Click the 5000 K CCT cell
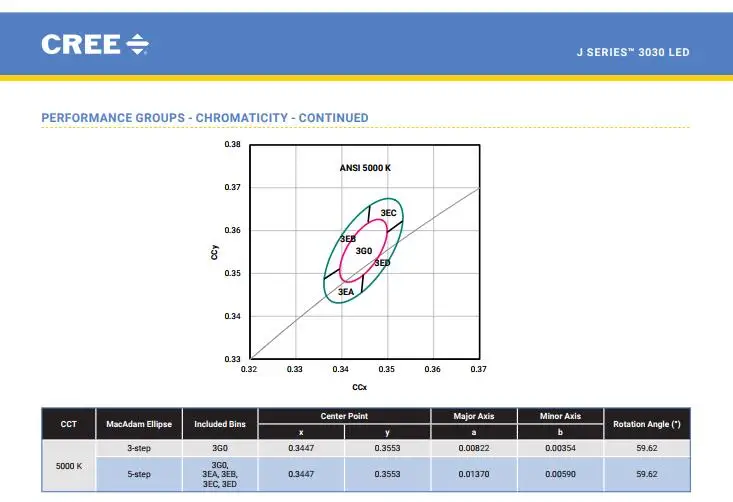 point(69,466)
